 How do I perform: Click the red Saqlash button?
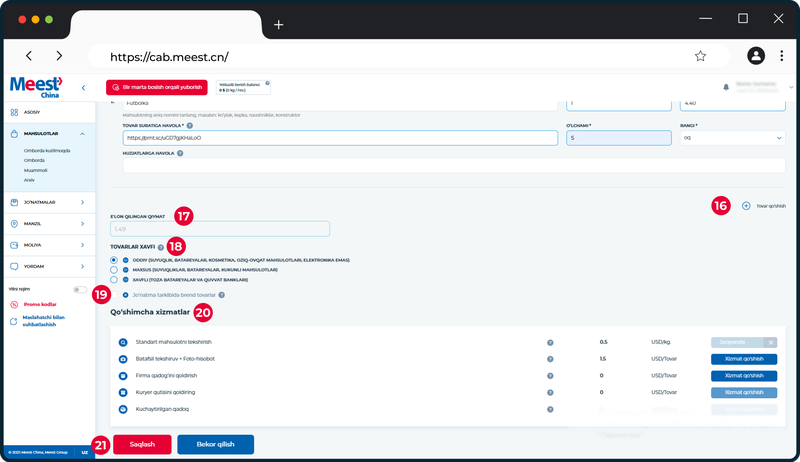coord(142,444)
